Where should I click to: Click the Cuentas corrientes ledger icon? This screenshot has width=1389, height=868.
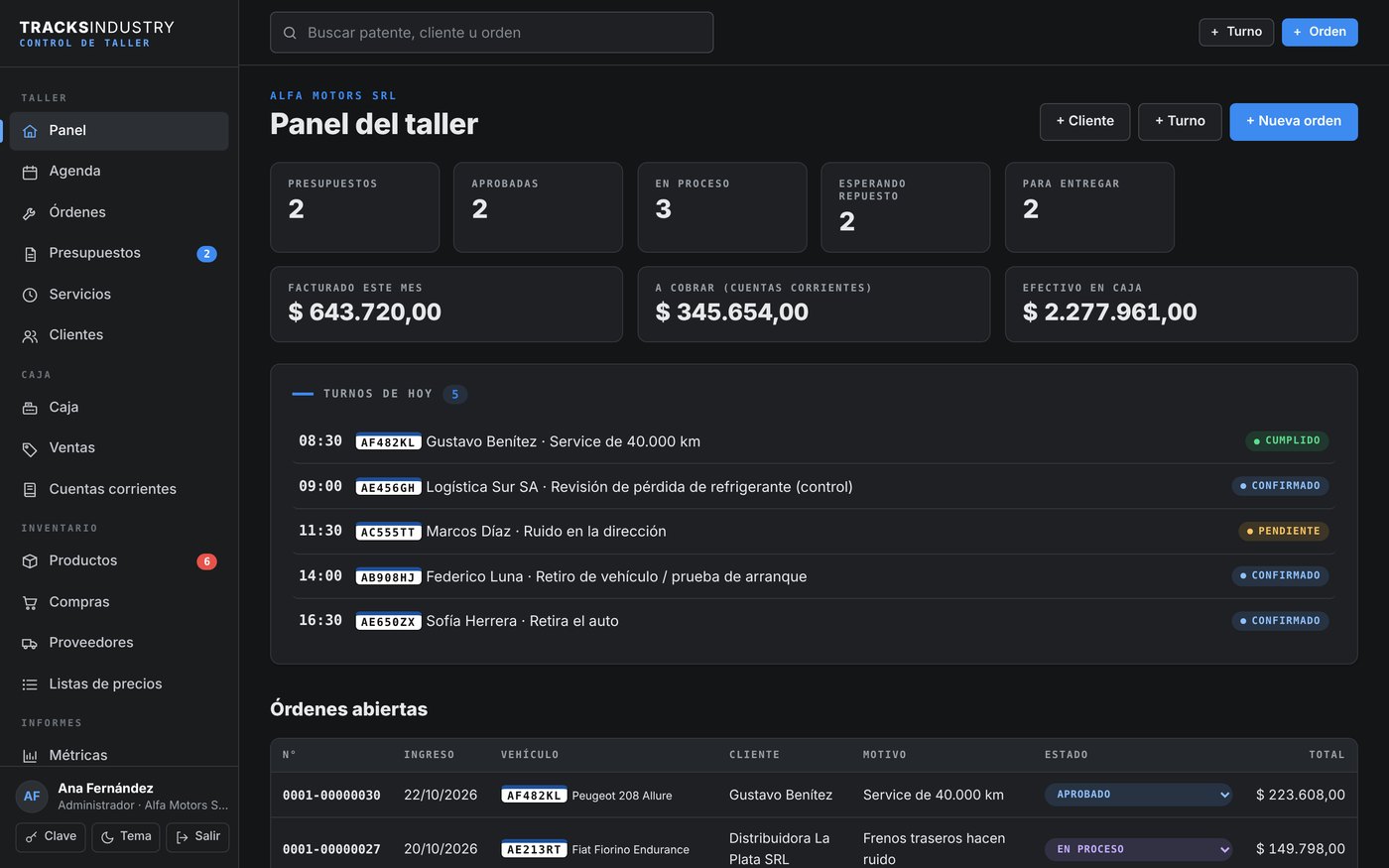[30, 490]
